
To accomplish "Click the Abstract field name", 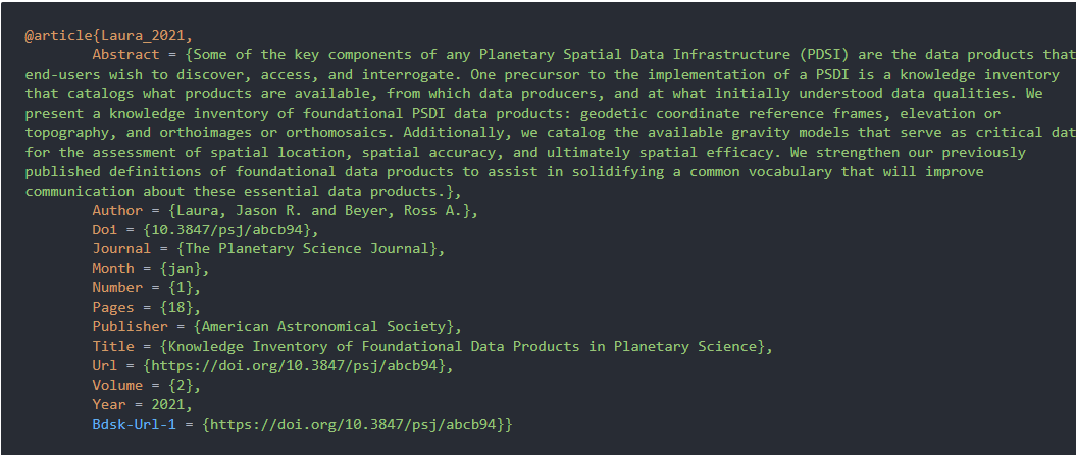I will click(126, 55).
